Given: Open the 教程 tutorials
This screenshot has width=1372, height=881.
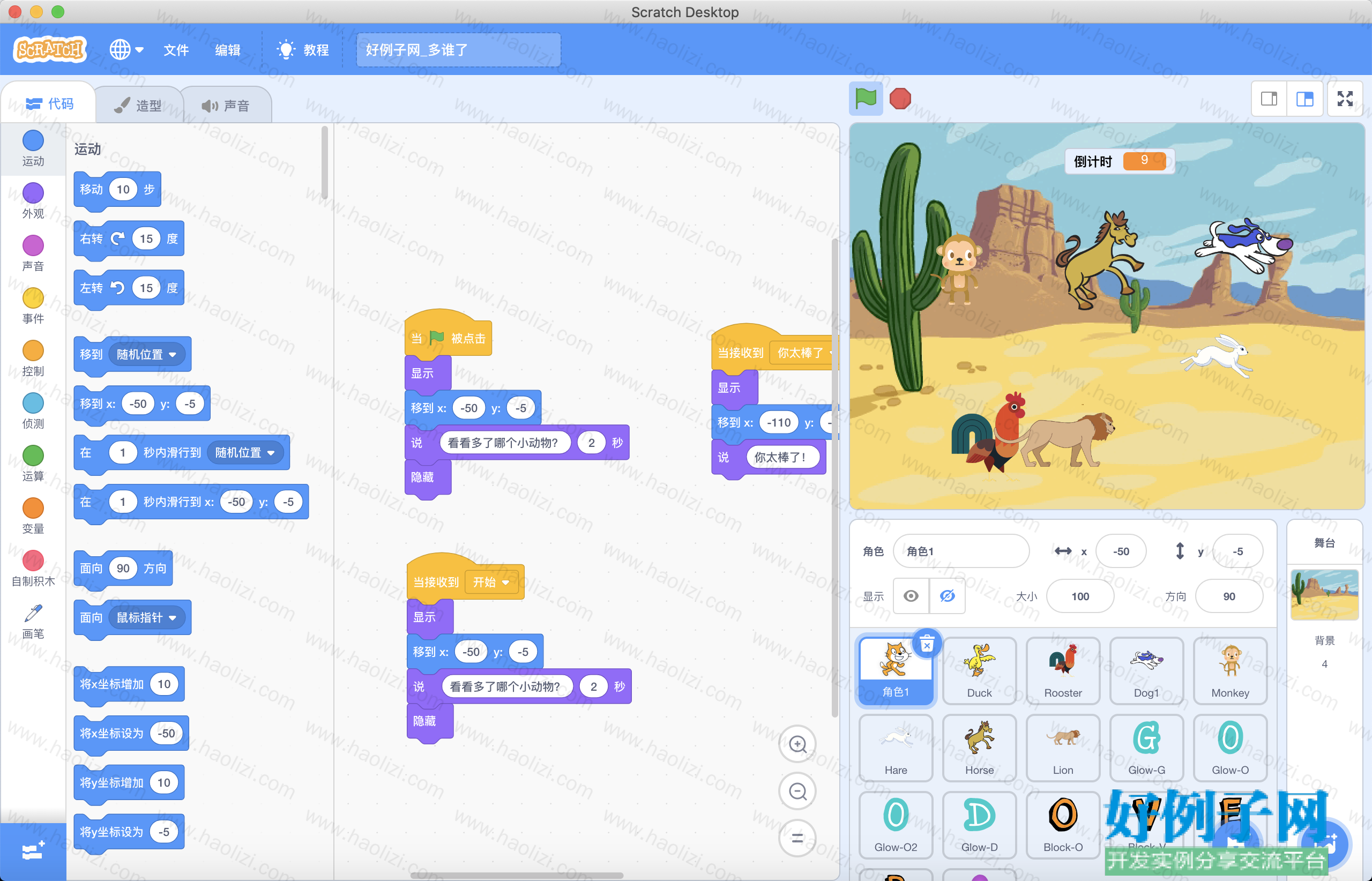Looking at the screenshot, I should 303,50.
